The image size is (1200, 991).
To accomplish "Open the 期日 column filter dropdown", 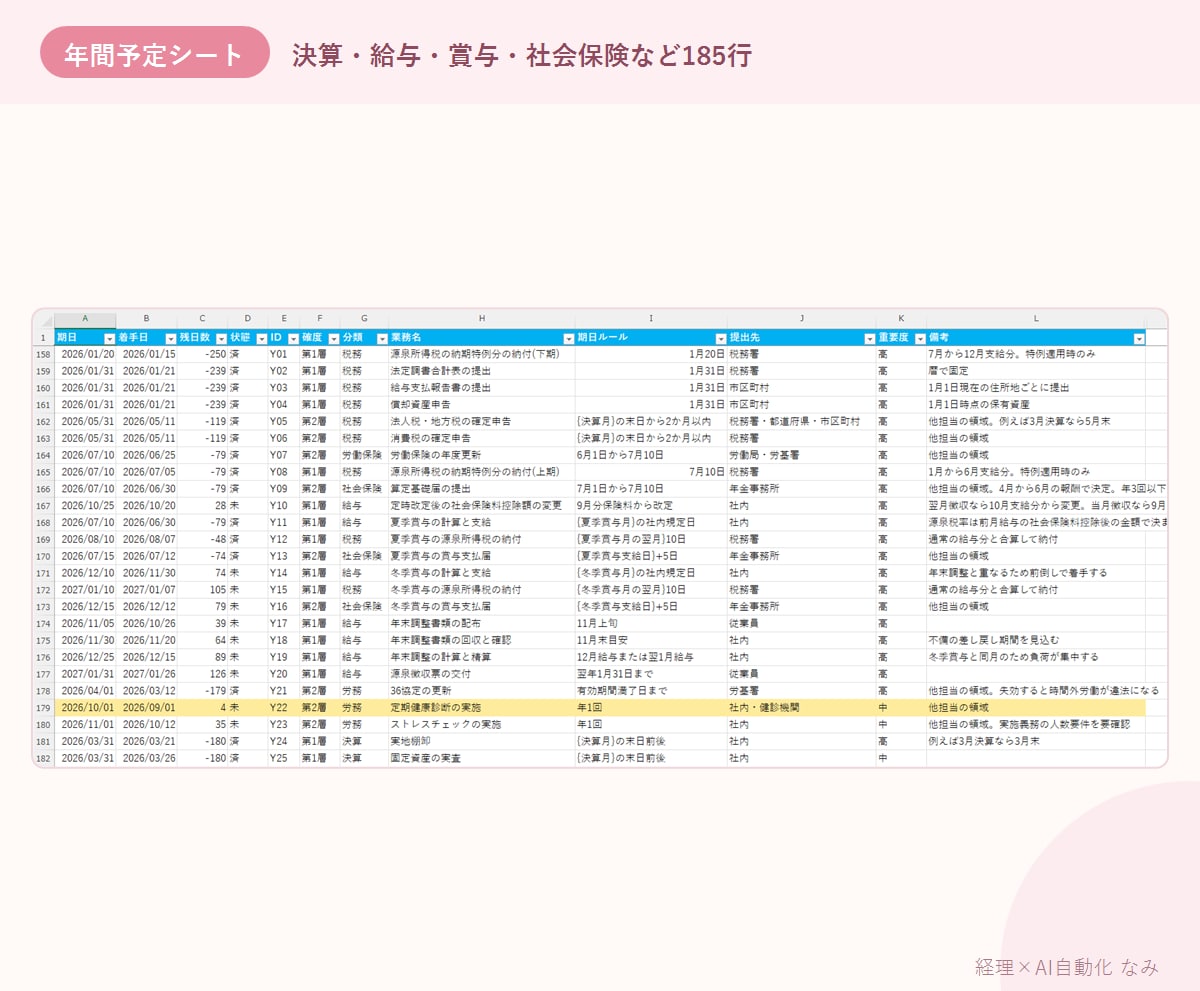I will [x=110, y=339].
